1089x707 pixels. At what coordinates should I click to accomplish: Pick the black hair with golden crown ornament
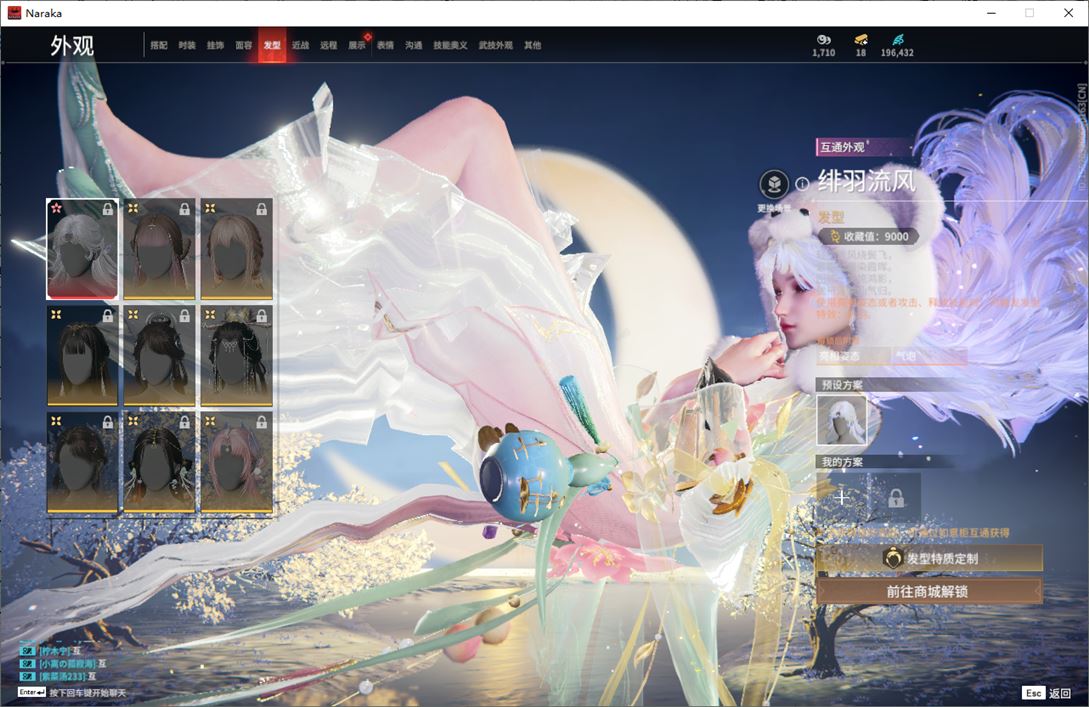(236, 356)
